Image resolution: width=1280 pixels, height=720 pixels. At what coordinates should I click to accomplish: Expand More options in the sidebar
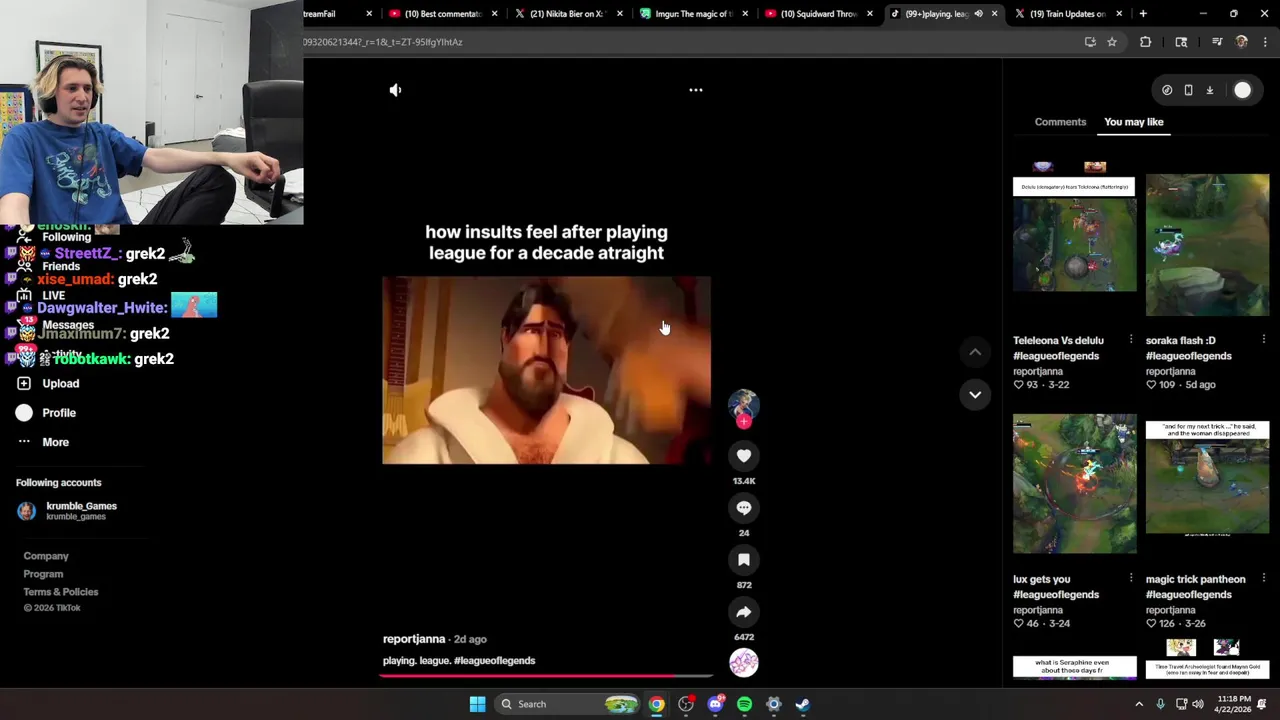click(x=43, y=442)
